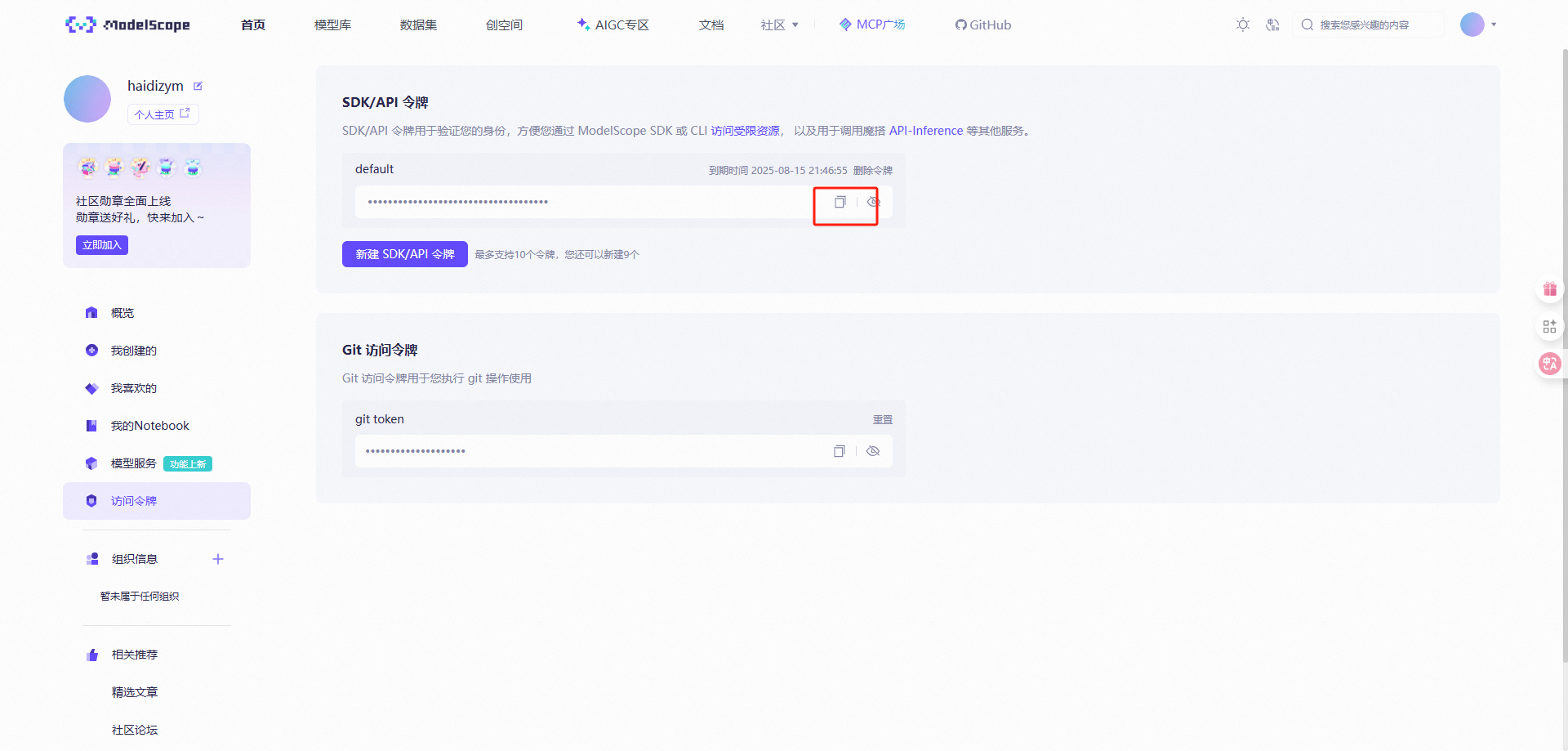Toggle the light/dark theme sun icon
This screenshot has height=751, width=1568.
[1243, 25]
